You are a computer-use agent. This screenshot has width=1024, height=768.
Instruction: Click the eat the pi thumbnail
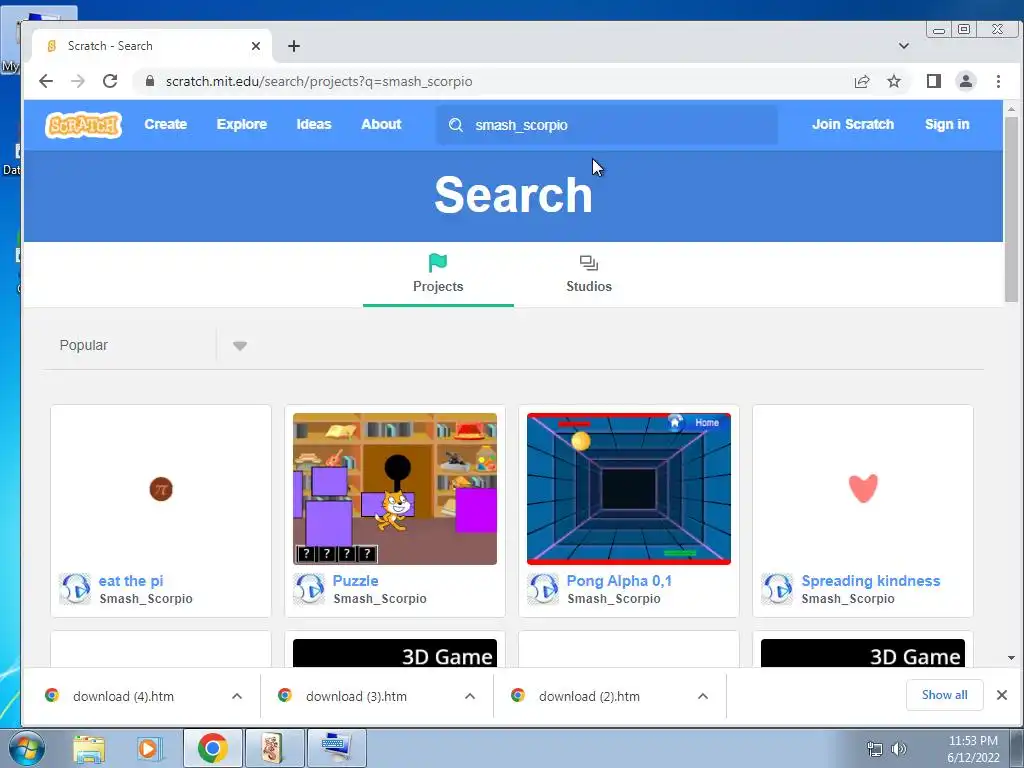point(161,488)
